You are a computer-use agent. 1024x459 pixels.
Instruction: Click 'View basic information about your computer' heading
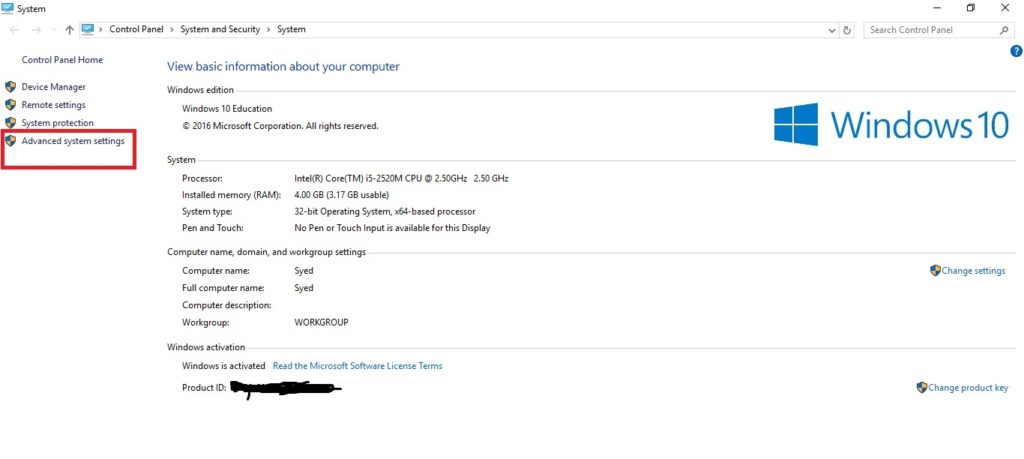[x=283, y=67]
